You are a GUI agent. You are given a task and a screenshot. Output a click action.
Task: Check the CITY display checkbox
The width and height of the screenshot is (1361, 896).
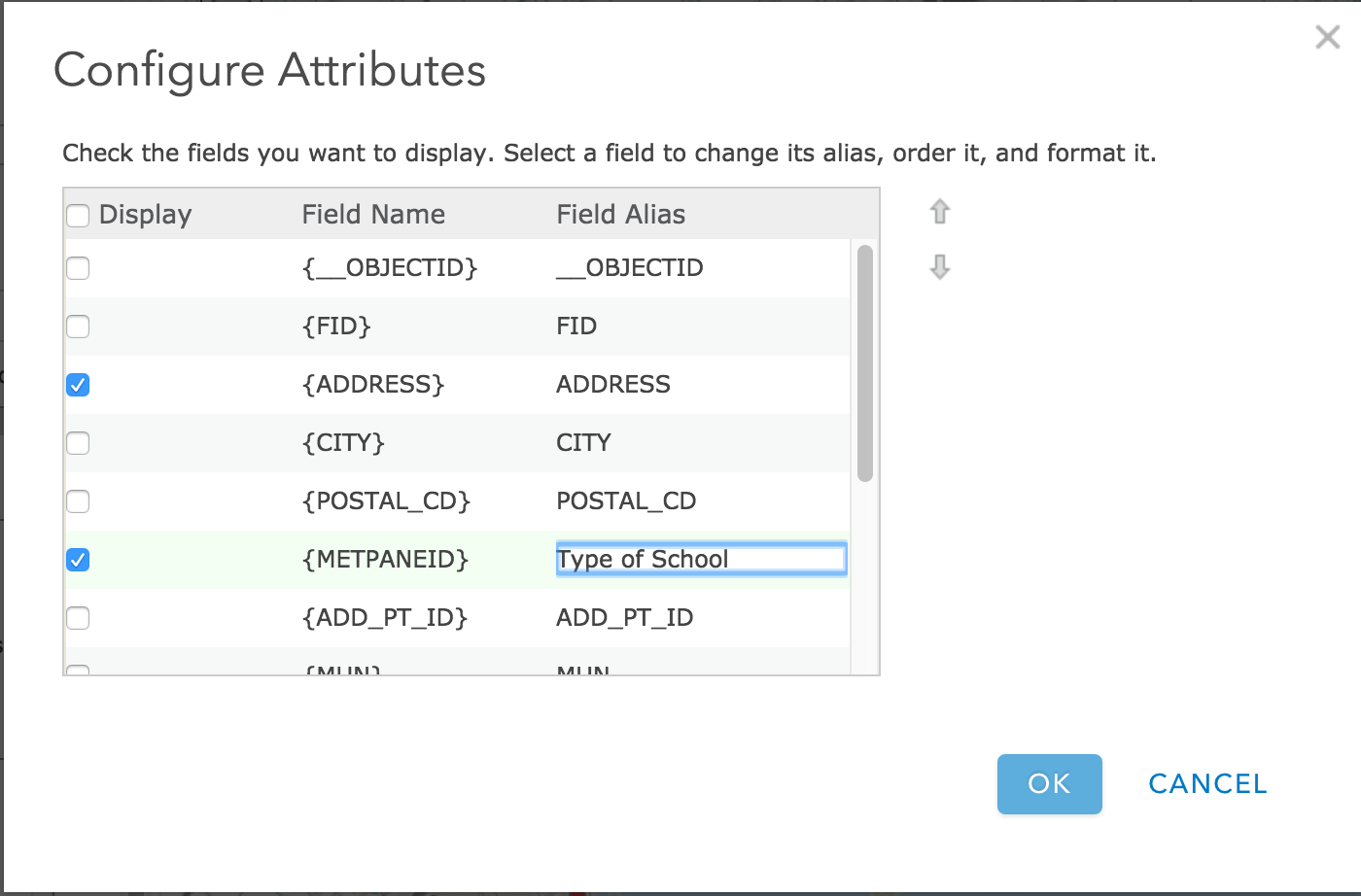[78, 443]
